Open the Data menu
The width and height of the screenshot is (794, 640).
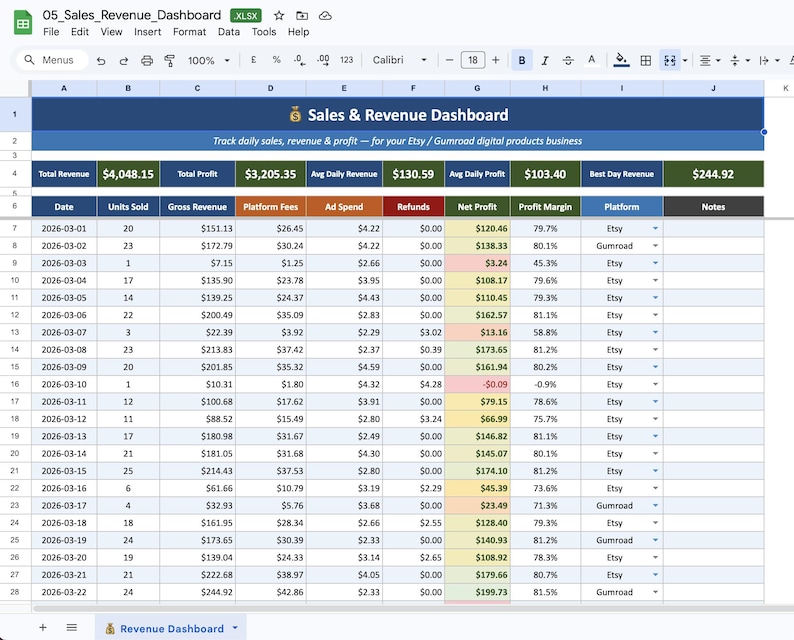point(229,32)
